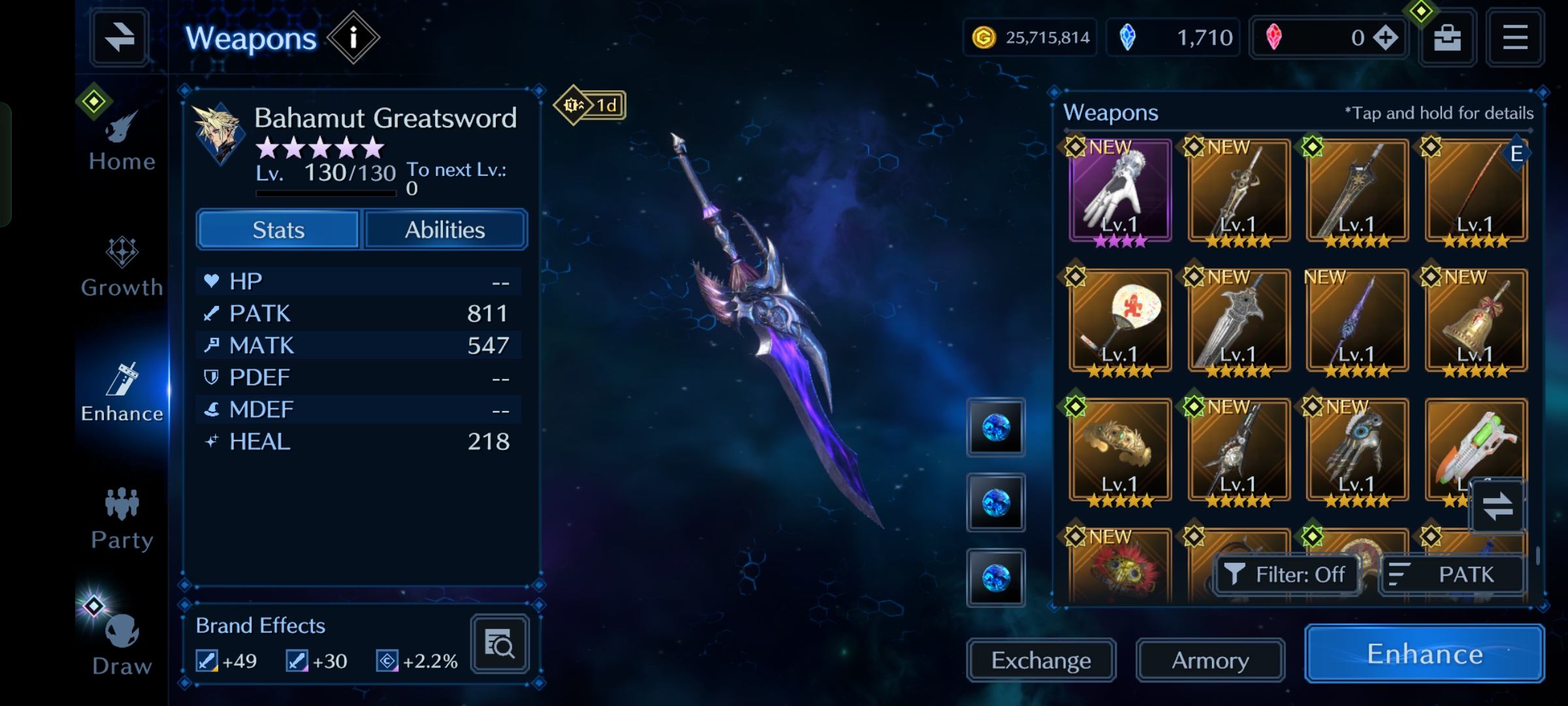Open the Growth menu

122,268
